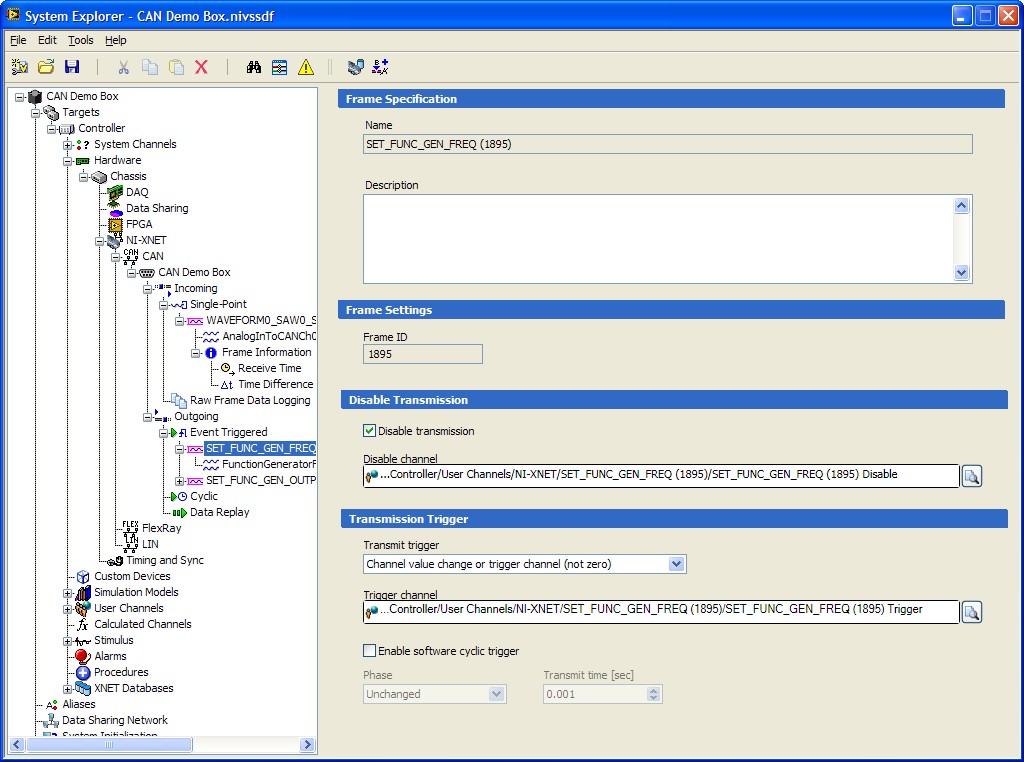
Task: Select Calculated Channels tree item
Action: pos(142,624)
